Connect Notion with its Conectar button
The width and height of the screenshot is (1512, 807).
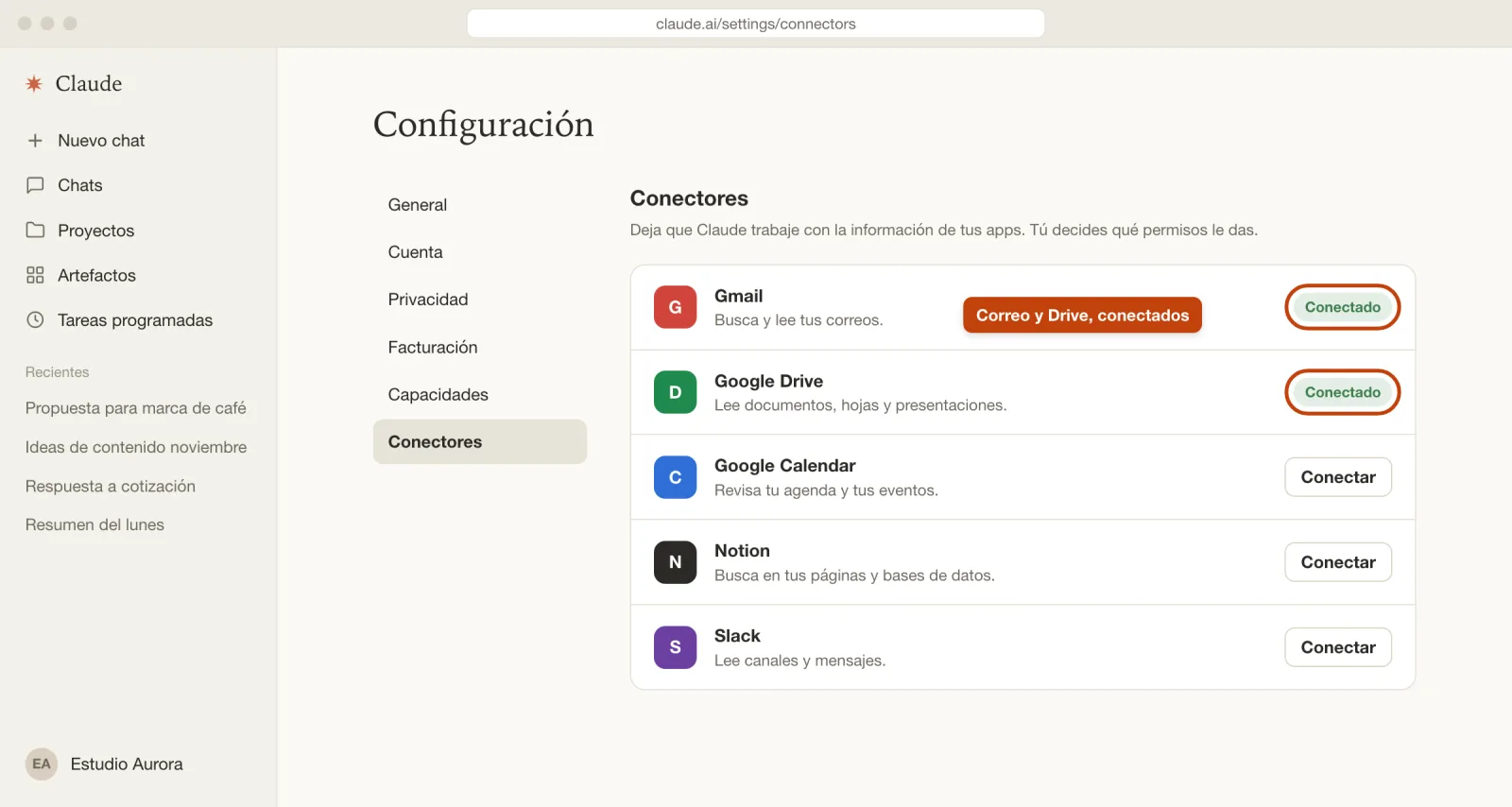tap(1338, 562)
